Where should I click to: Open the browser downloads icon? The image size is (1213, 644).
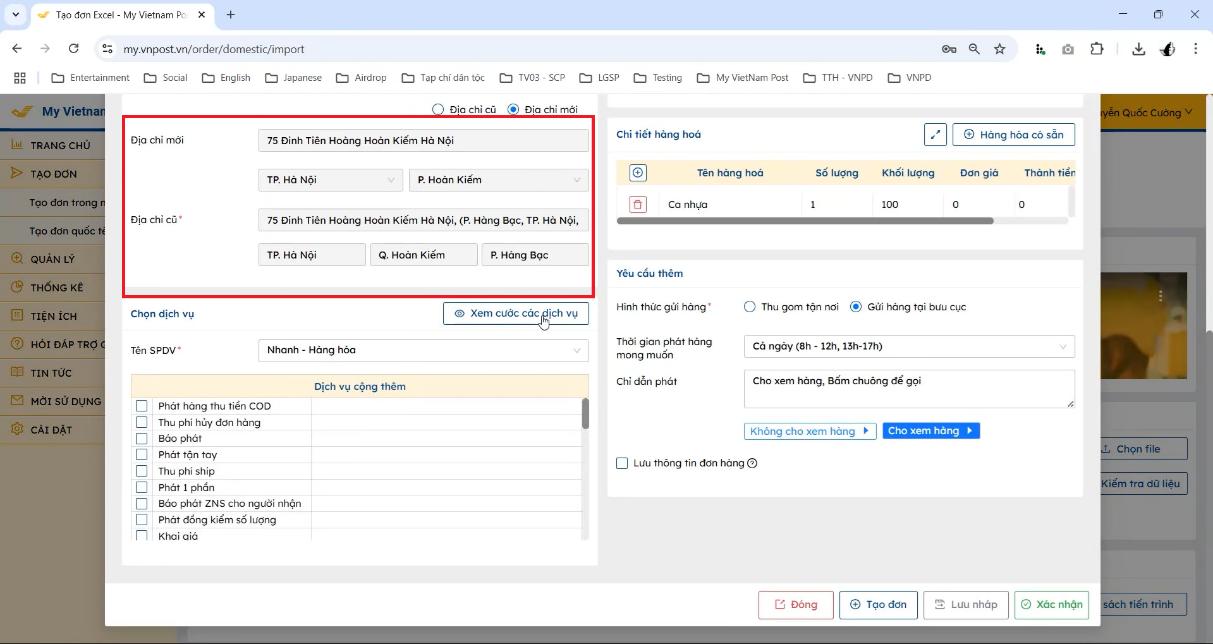pyautogui.click(x=1138, y=48)
